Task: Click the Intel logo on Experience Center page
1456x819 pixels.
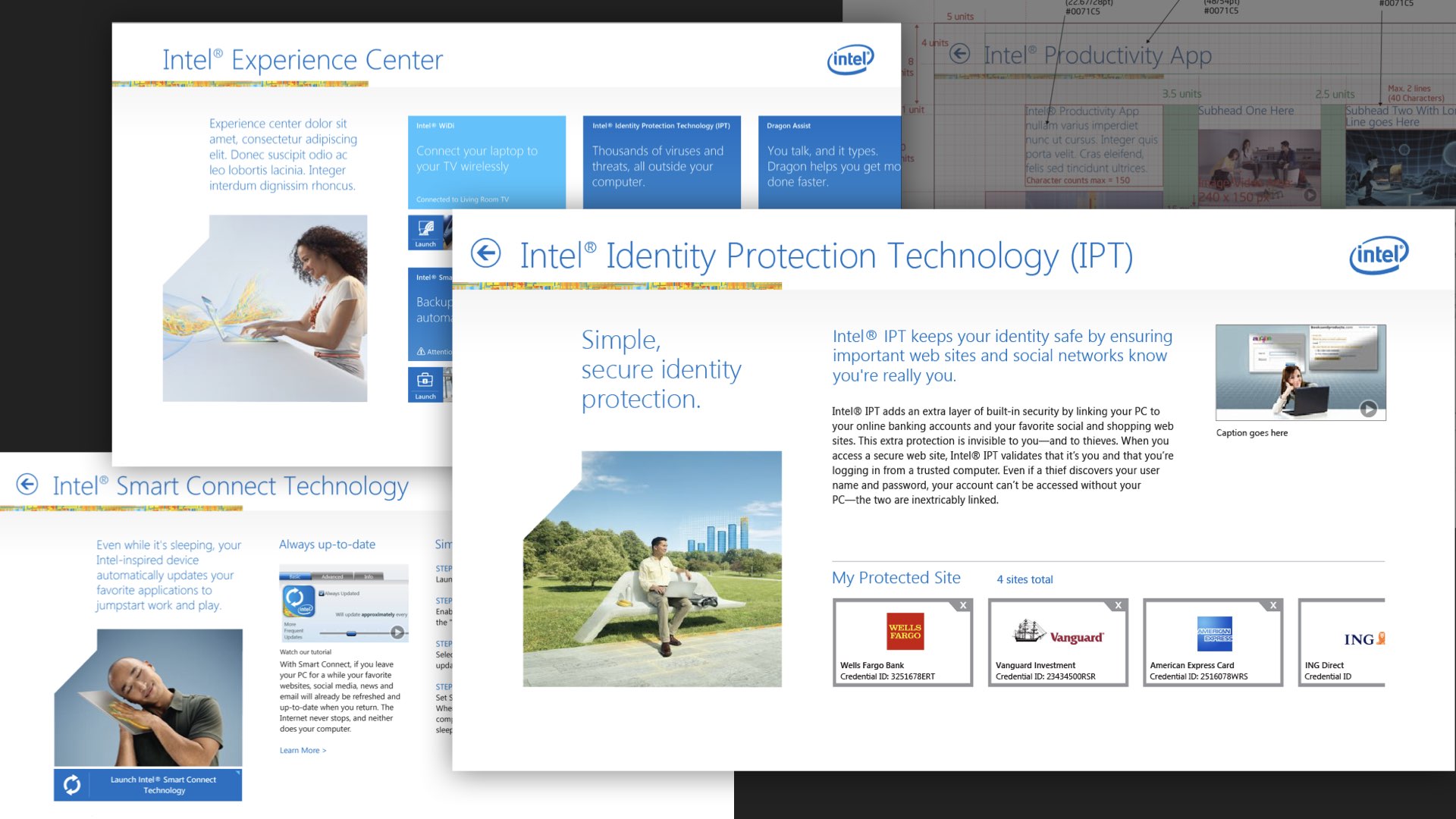Action: point(850,59)
